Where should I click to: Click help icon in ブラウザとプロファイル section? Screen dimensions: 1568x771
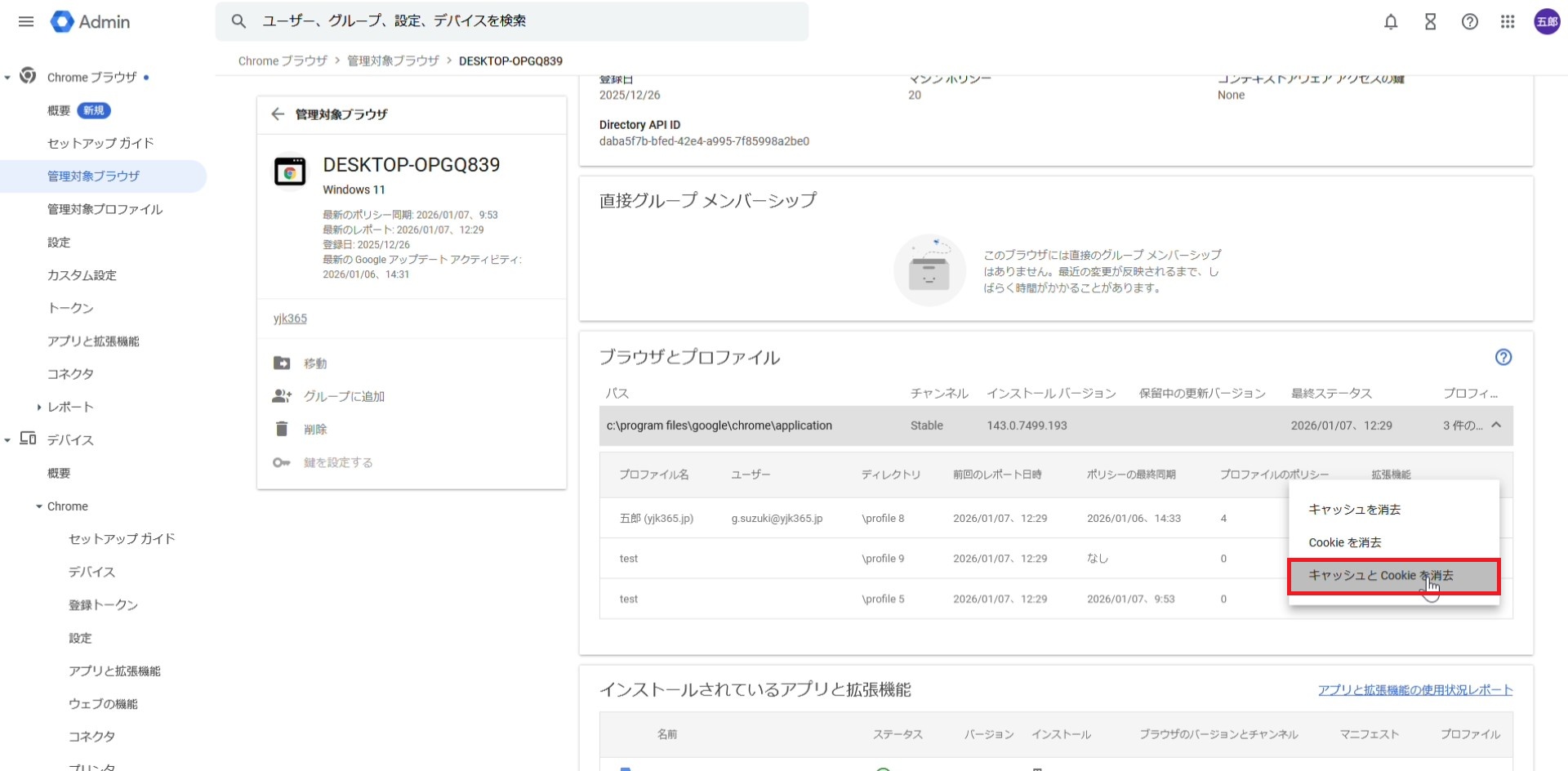pyautogui.click(x=1503, y=357)
